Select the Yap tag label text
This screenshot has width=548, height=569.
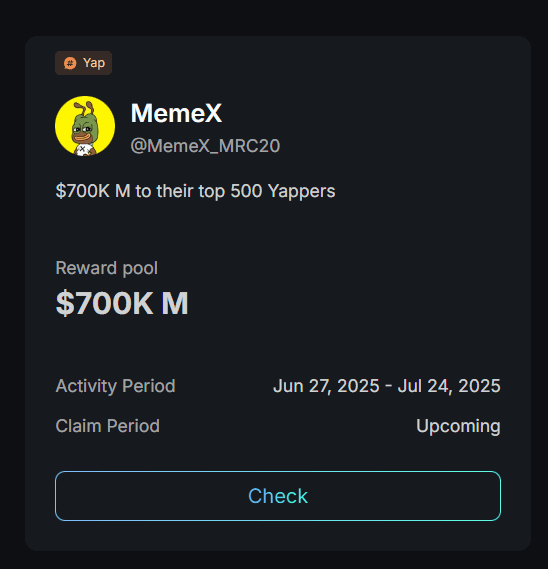pos(94,63)
